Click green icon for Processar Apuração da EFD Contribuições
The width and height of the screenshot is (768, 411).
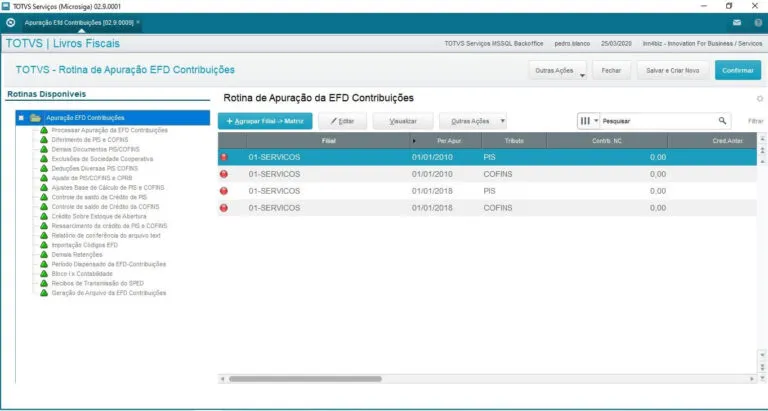(44, 130)
